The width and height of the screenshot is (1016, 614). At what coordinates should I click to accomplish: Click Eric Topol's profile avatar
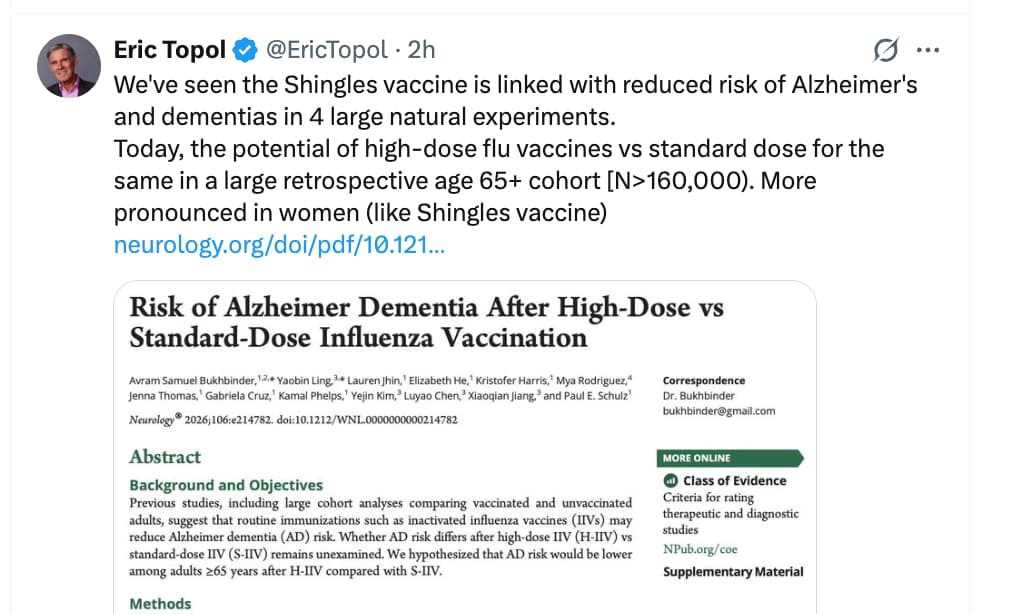pos(69,66)
